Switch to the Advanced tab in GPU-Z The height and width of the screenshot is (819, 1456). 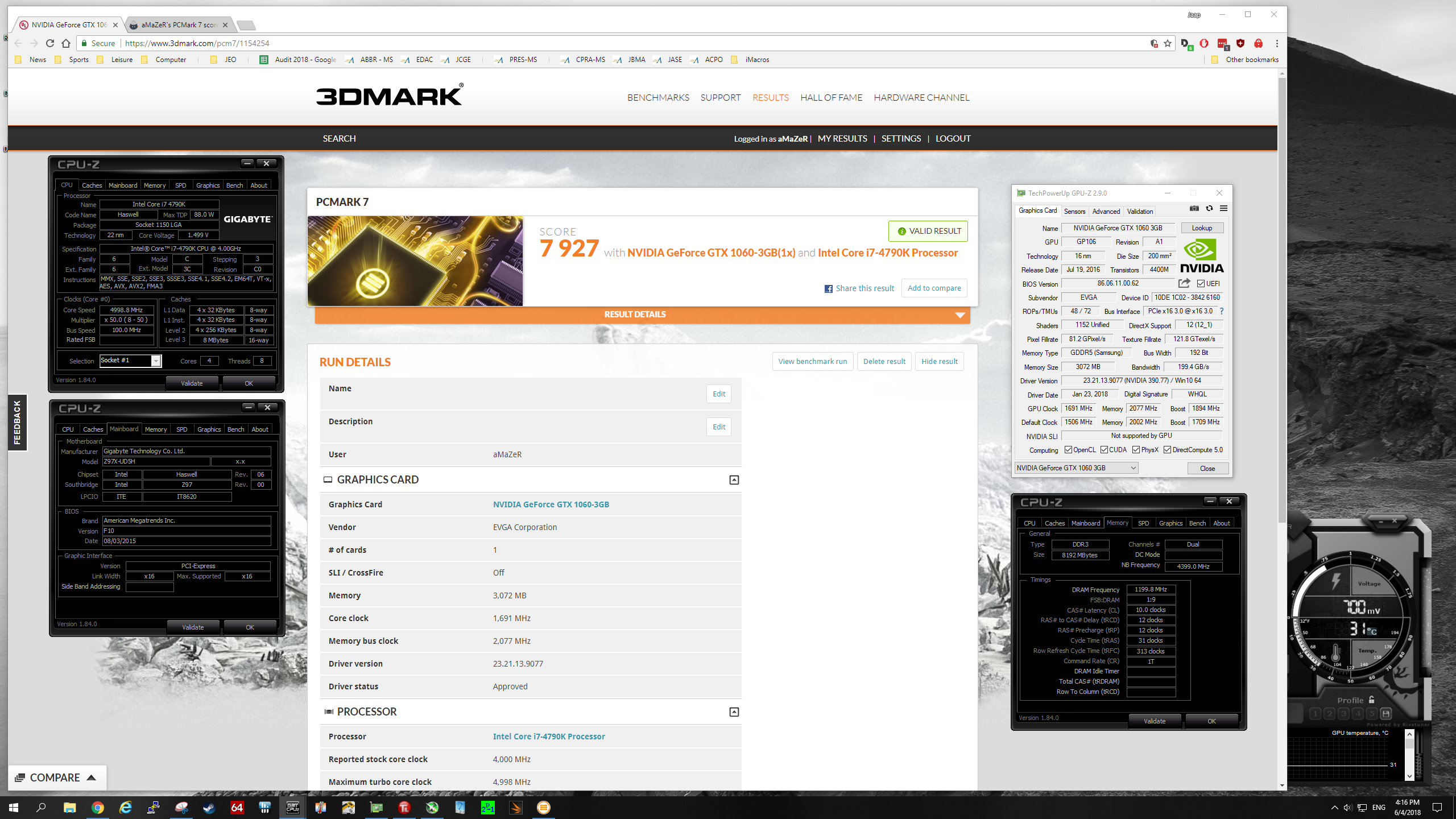pos(1106,211)
